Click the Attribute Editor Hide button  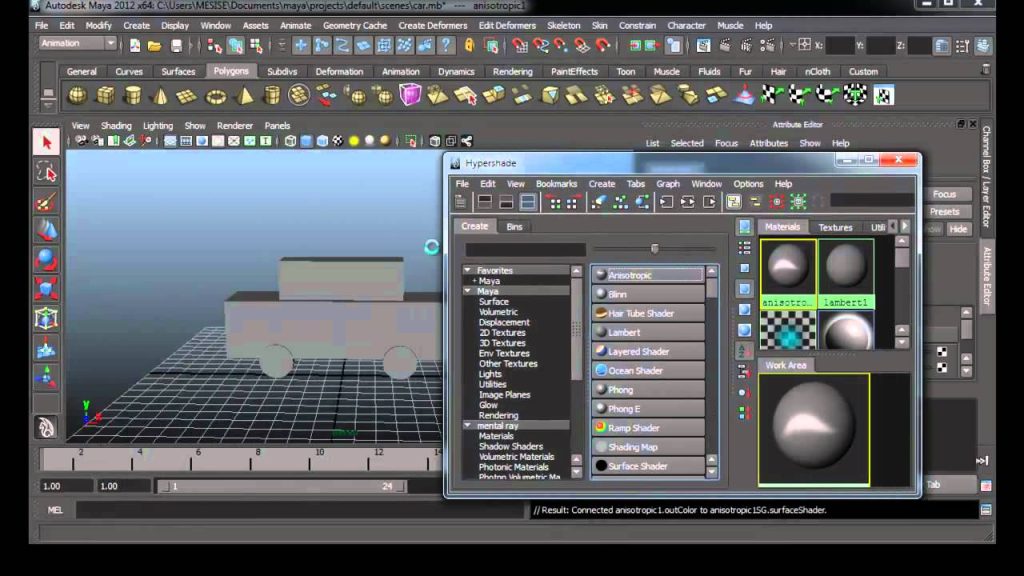click(958, 229)
